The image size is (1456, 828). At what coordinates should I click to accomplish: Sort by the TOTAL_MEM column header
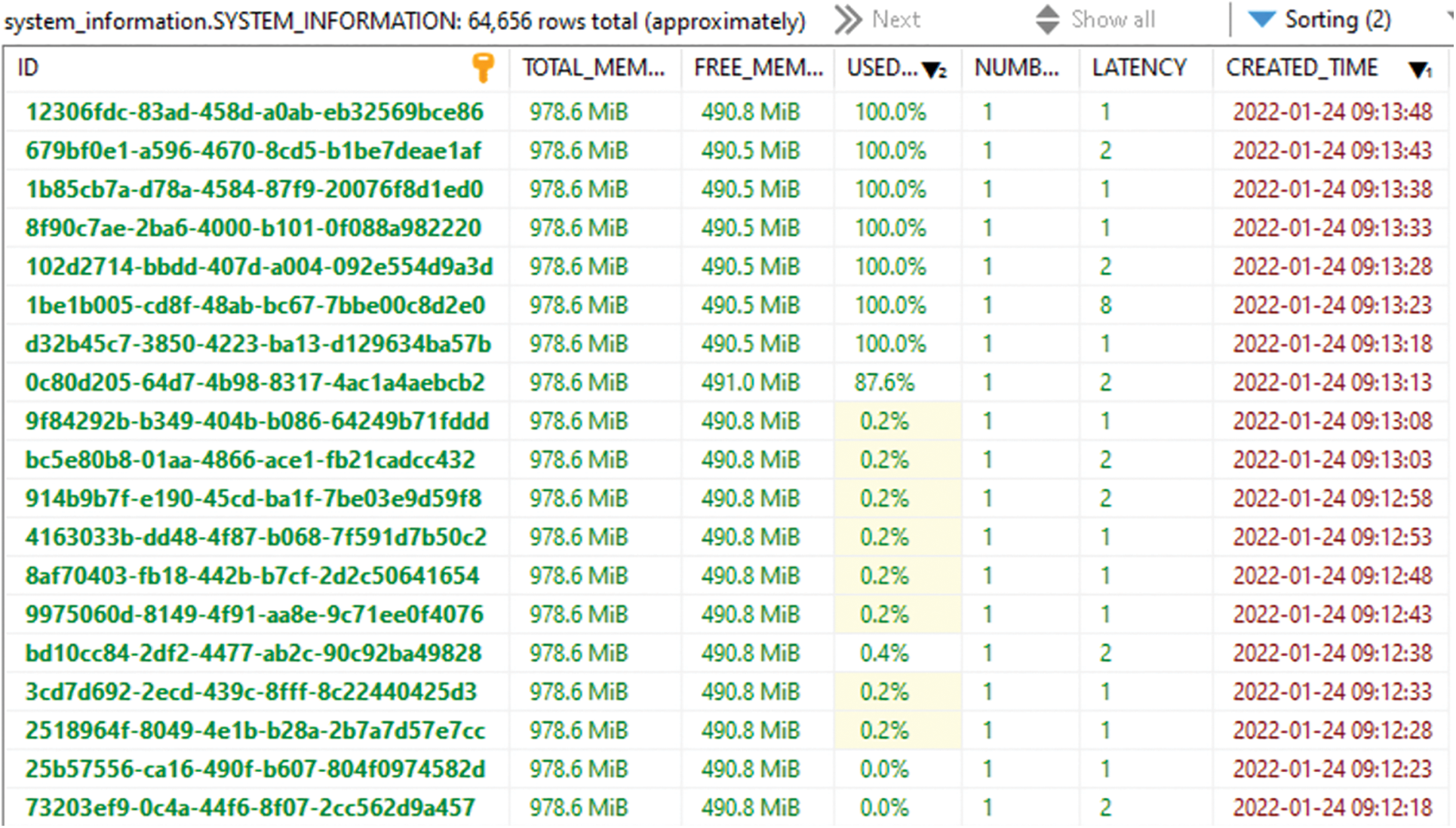(x=593, y=68)
